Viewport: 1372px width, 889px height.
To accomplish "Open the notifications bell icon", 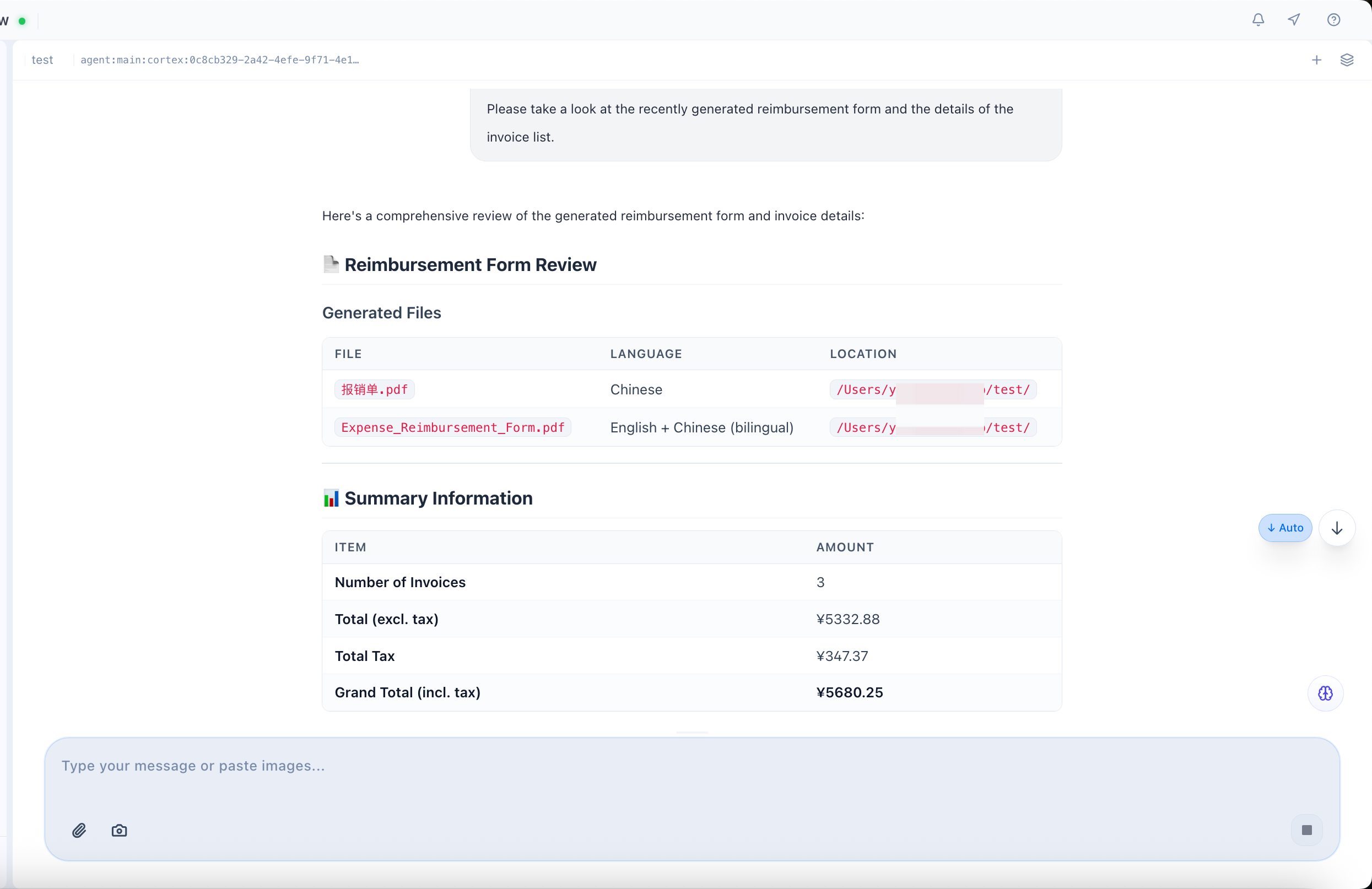I will click(1258, 20).
